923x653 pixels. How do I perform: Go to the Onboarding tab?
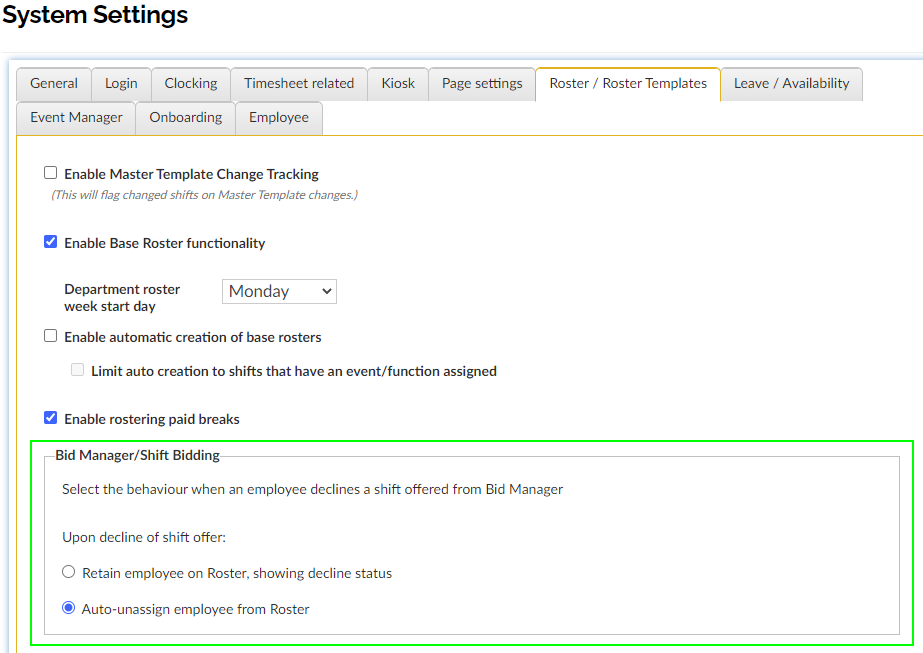click(186, 118)
